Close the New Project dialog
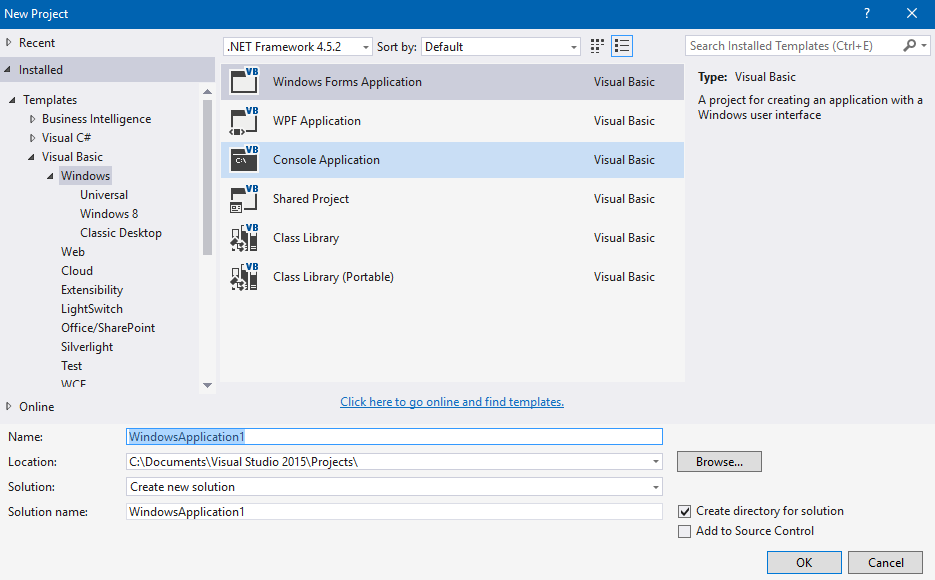This screenshot has width=935, height=580. 912,13
